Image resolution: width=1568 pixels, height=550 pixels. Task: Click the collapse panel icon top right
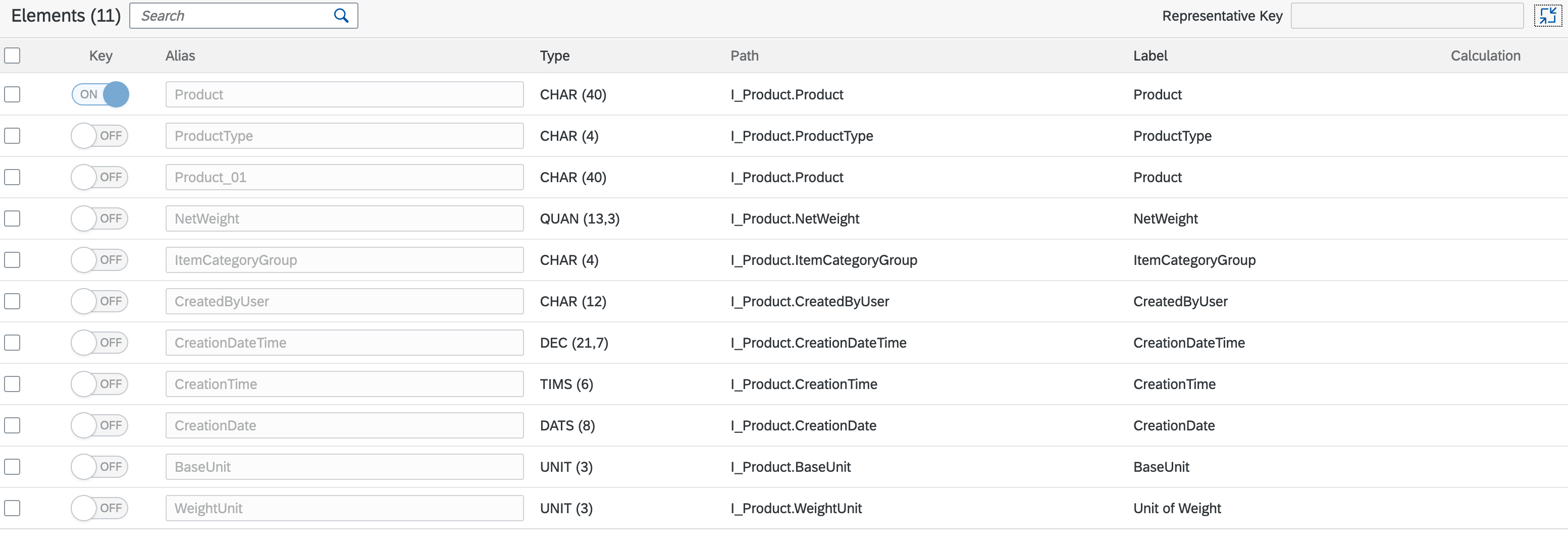(1547, 16)
